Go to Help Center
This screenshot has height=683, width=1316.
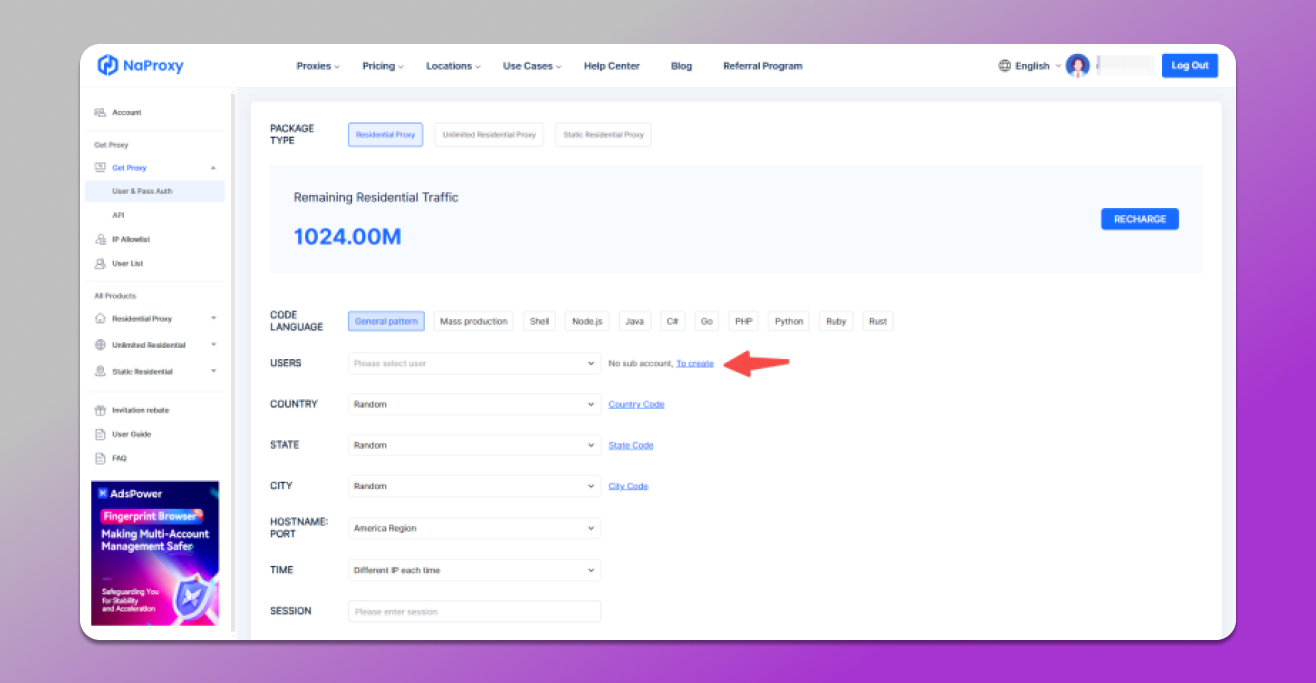[x=612, y=66]
